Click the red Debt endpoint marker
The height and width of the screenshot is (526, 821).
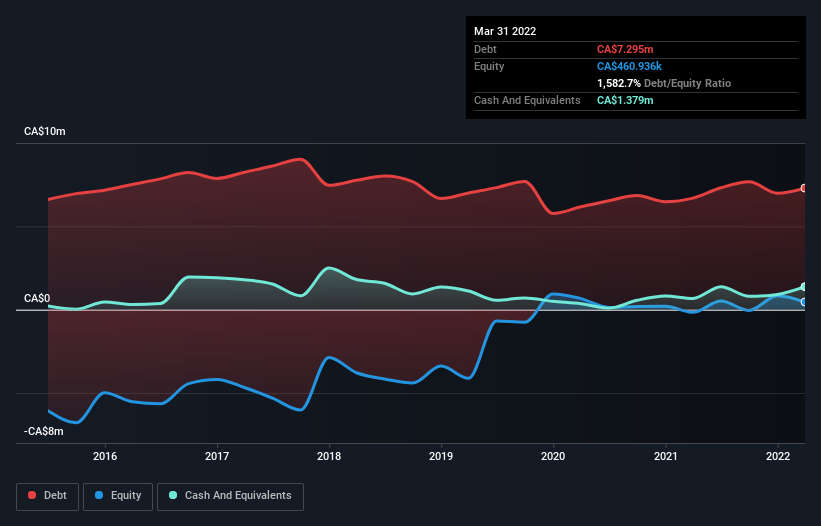(x=804, y=188)
